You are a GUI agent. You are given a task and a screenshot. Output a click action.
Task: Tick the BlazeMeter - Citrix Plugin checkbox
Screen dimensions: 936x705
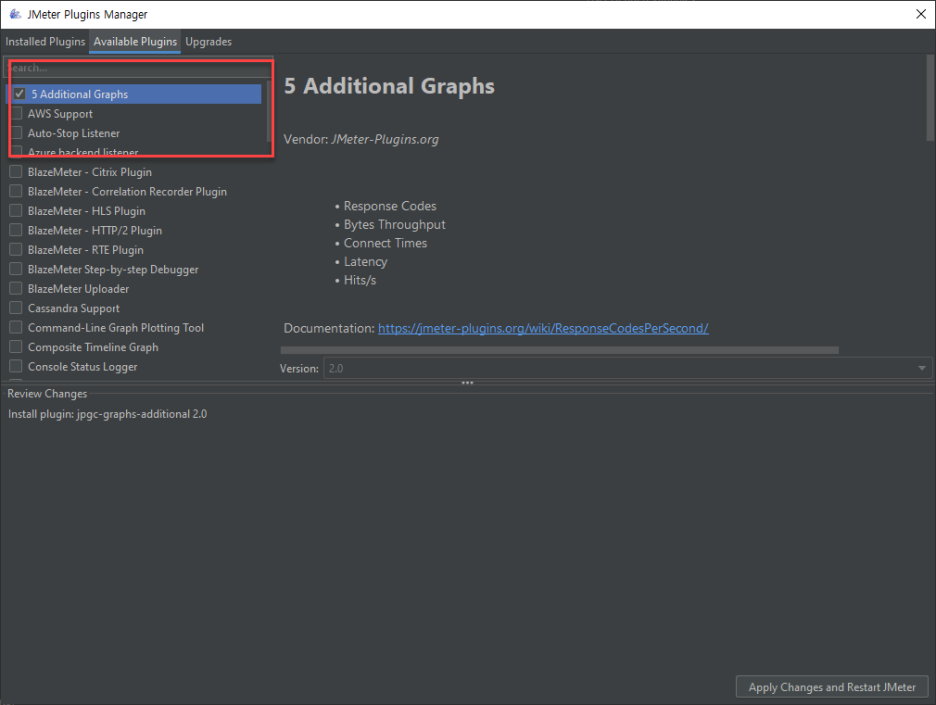(16, 172)
